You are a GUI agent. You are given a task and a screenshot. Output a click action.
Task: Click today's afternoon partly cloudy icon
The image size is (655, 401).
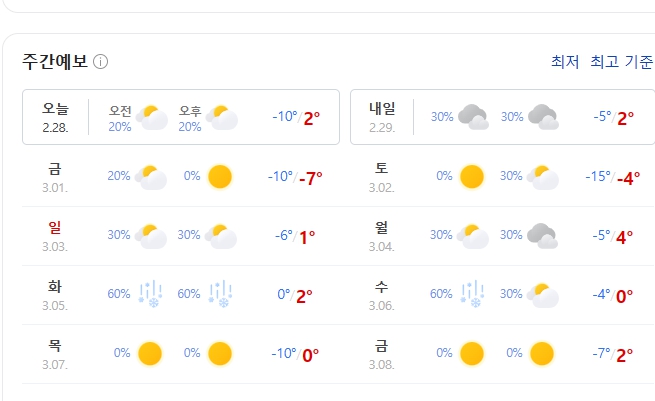coord(222,118)
